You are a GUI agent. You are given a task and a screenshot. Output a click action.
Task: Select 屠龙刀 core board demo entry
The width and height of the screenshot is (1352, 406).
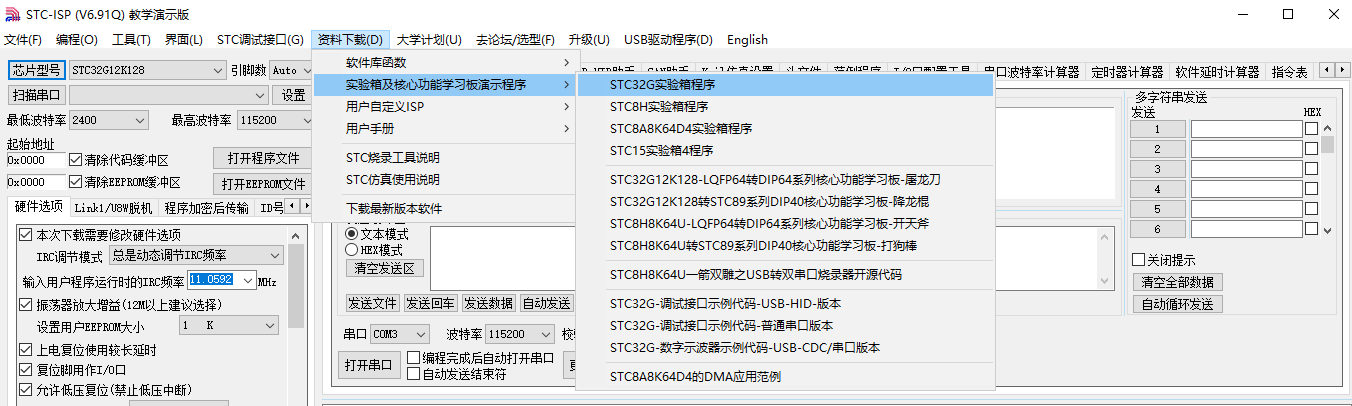tap(785, 180)
